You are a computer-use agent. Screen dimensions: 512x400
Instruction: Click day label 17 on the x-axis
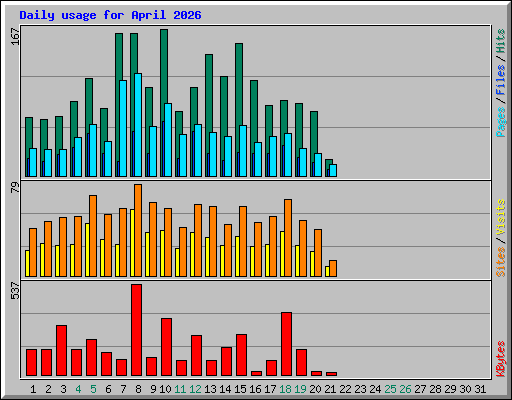click(x=270, y=389)
